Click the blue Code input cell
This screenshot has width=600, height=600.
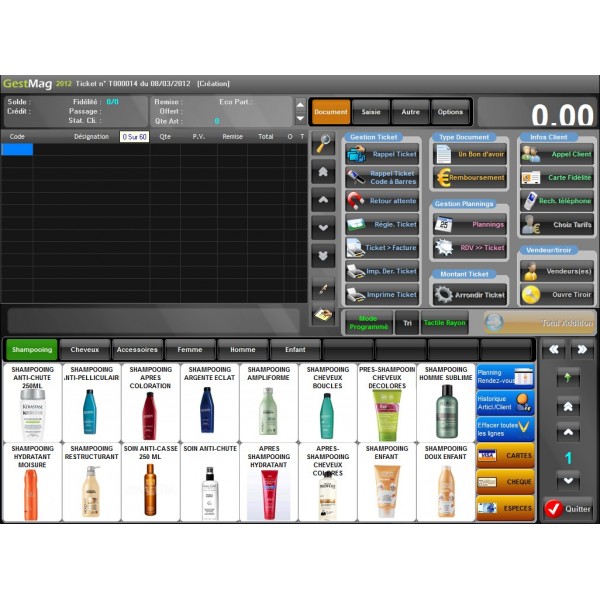(17, 149)
